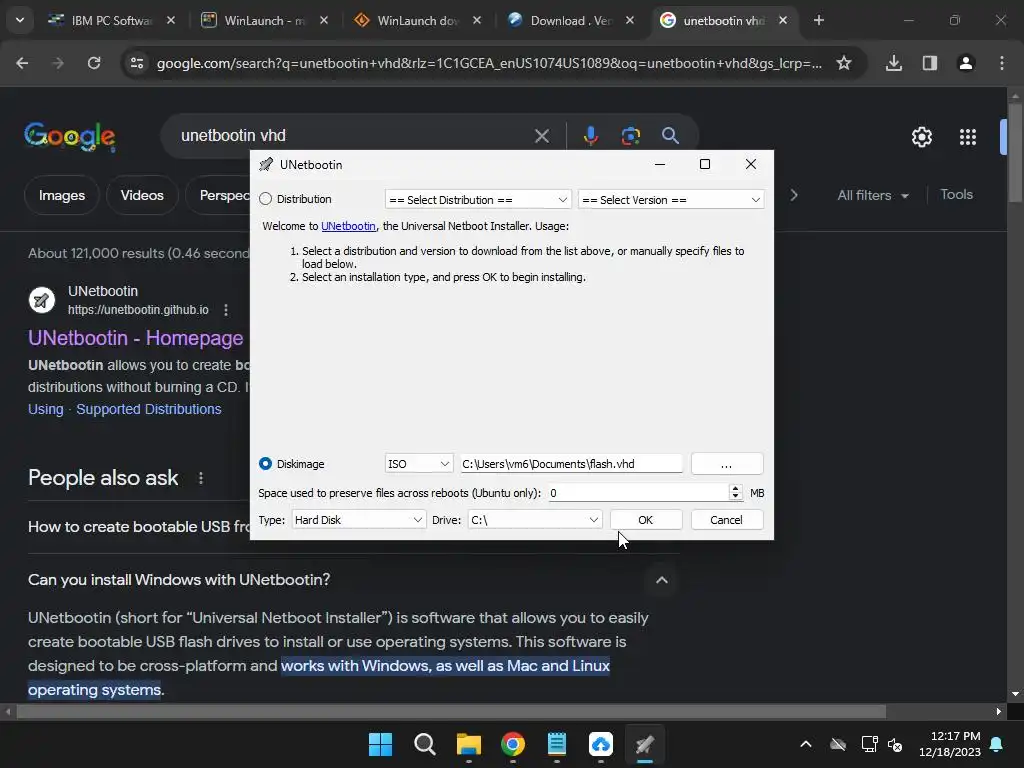Open the Supported Distributions sitelink
The width and height of the screenshot is (1024, 768).
pos(149,409)
